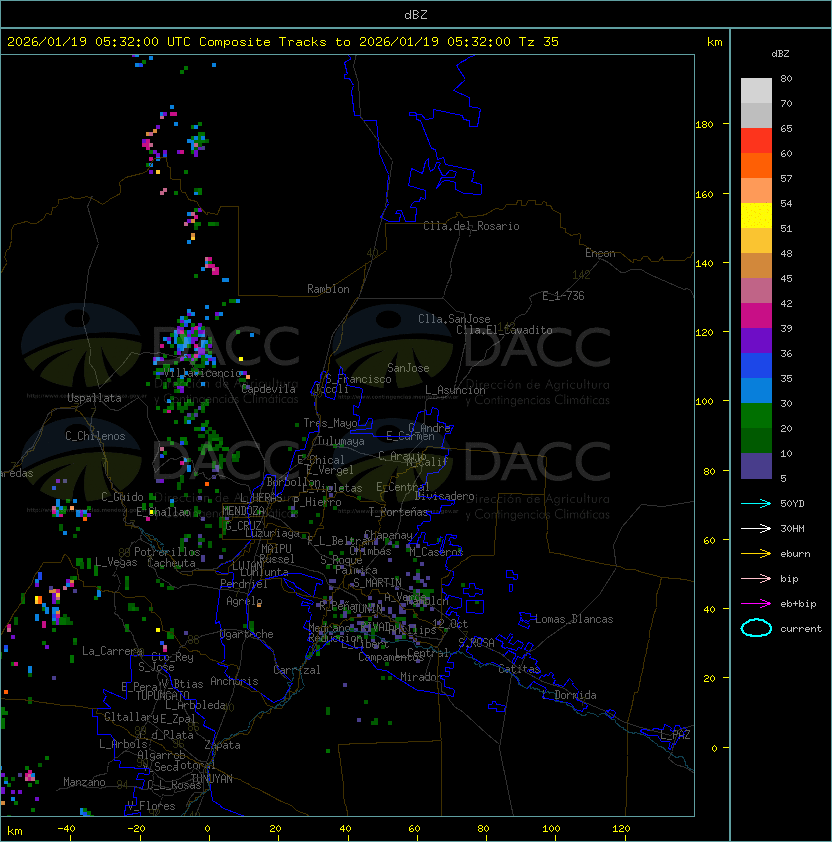The image size is (832, 842).
Task: Select the royal blue swatch in dBZ scale
Action: tap(756, 366)
